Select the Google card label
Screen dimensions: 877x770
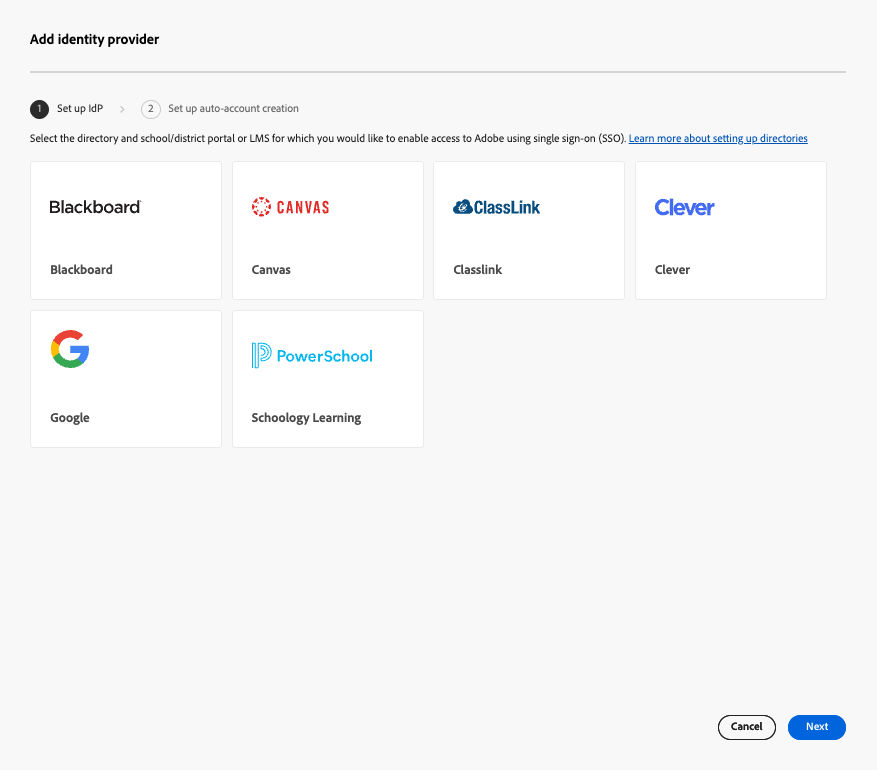point(69,418)
